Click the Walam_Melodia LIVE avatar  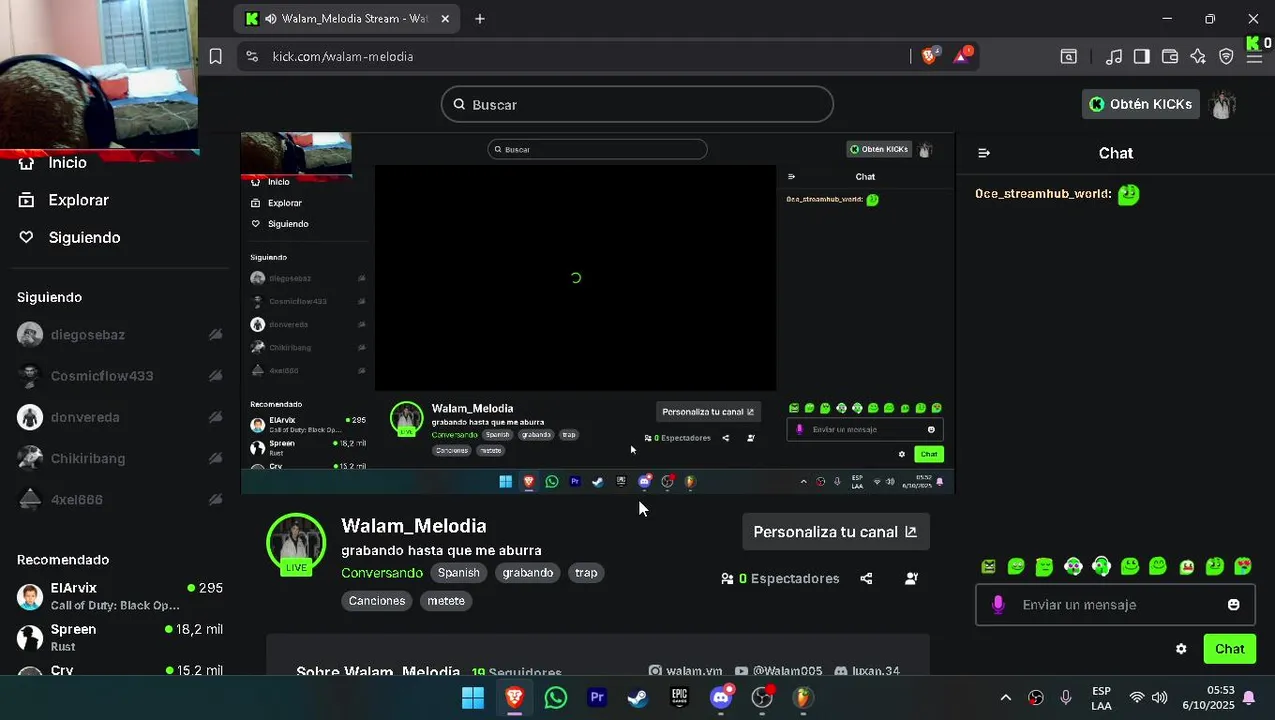296,543
